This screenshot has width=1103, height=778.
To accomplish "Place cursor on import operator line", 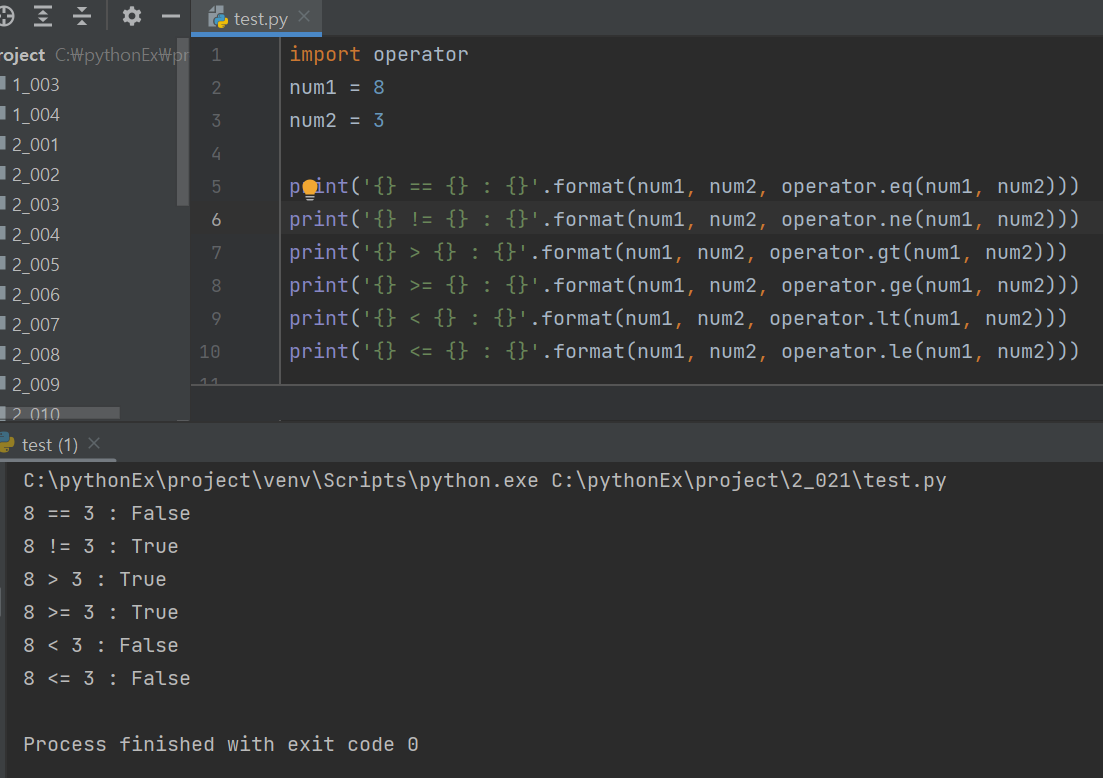I will tap(378, 54).
